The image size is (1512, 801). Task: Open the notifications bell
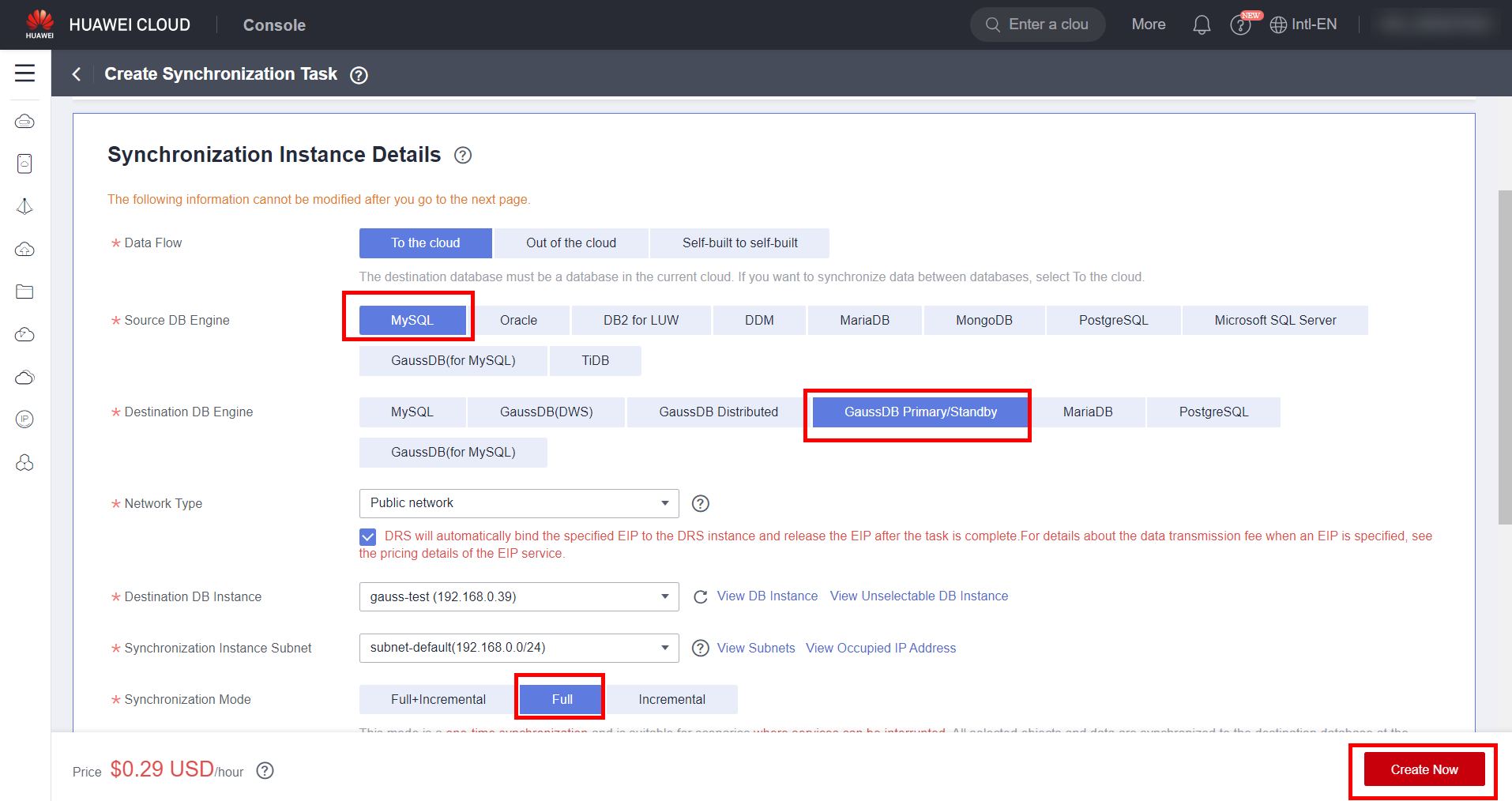1201,25
